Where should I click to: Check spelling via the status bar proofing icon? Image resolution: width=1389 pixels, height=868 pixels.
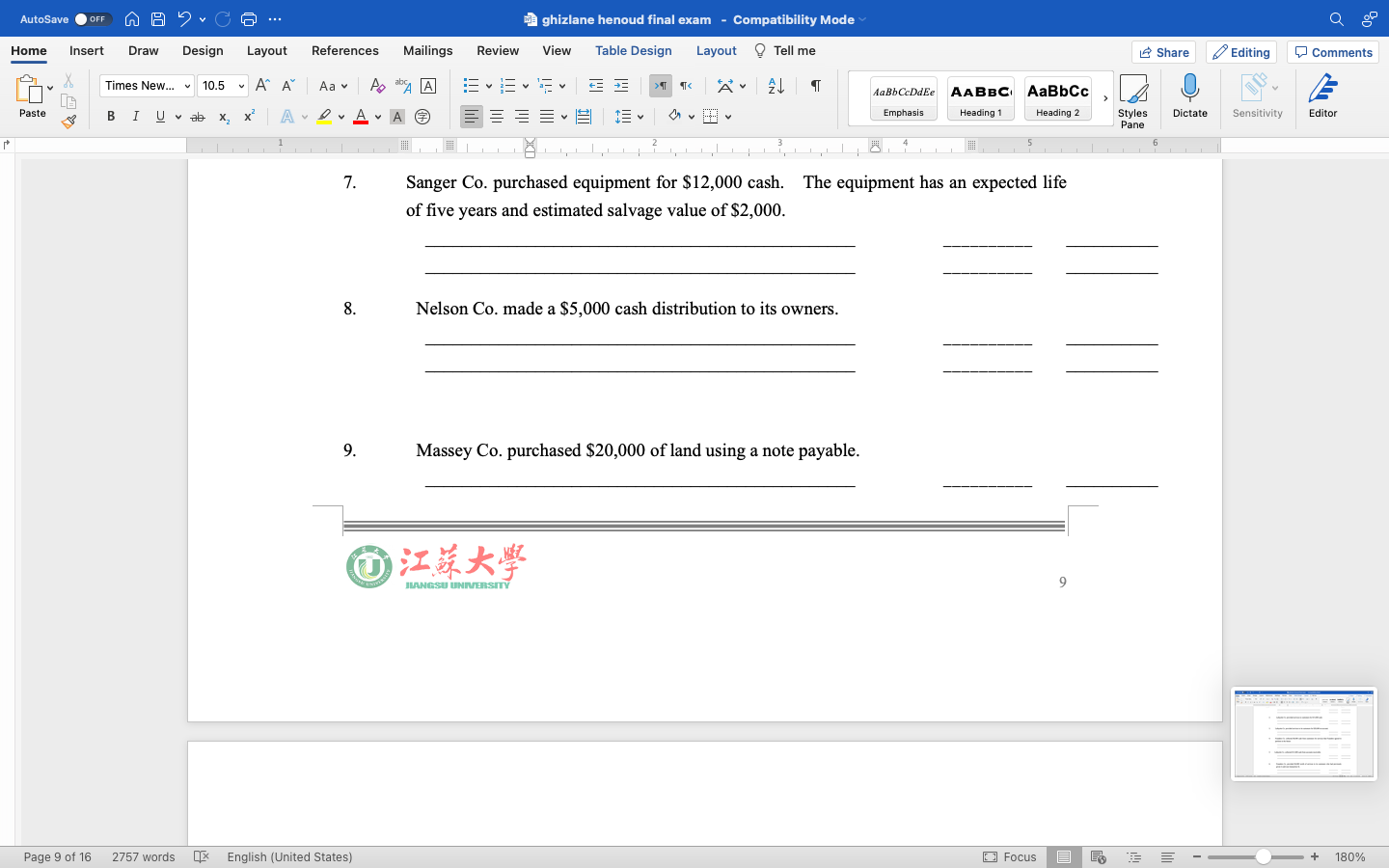[x=201, y=856]
